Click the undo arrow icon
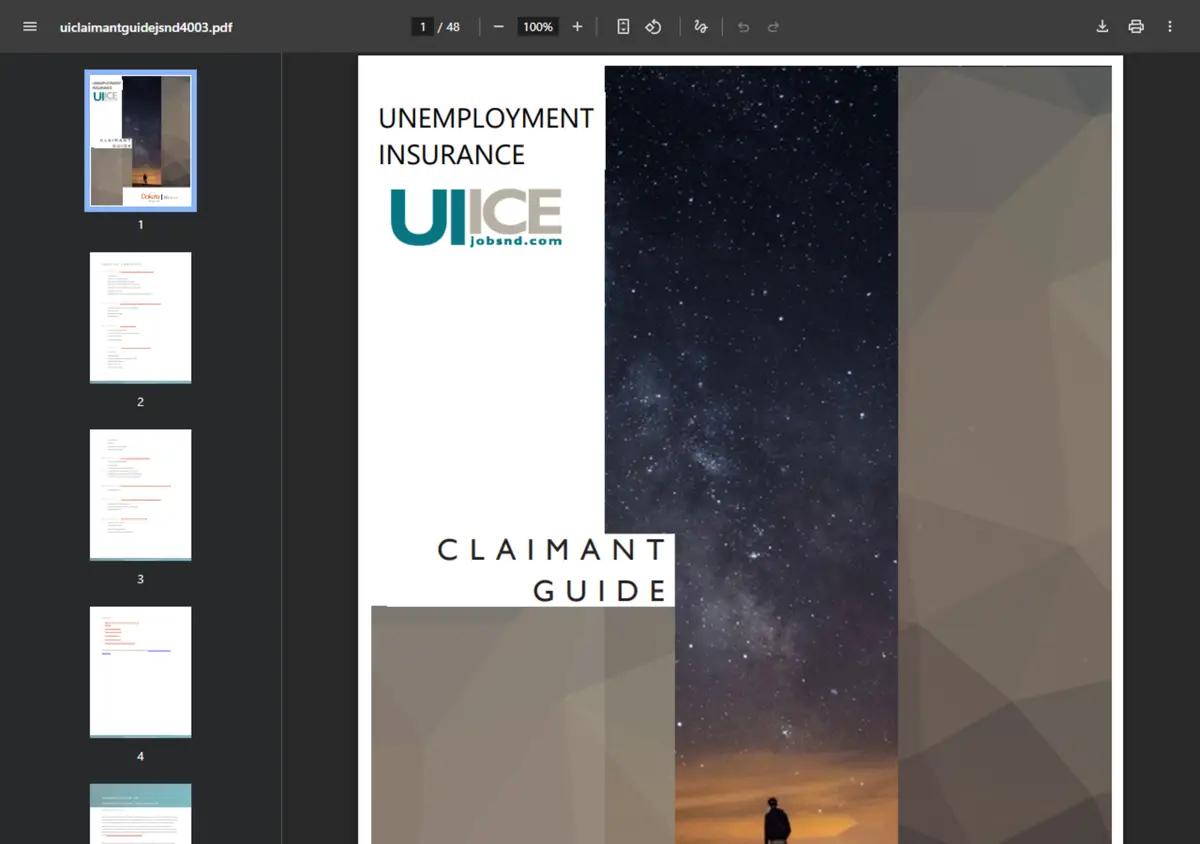The height and width of the screenshot is (844, 1200). click(743, 27)
